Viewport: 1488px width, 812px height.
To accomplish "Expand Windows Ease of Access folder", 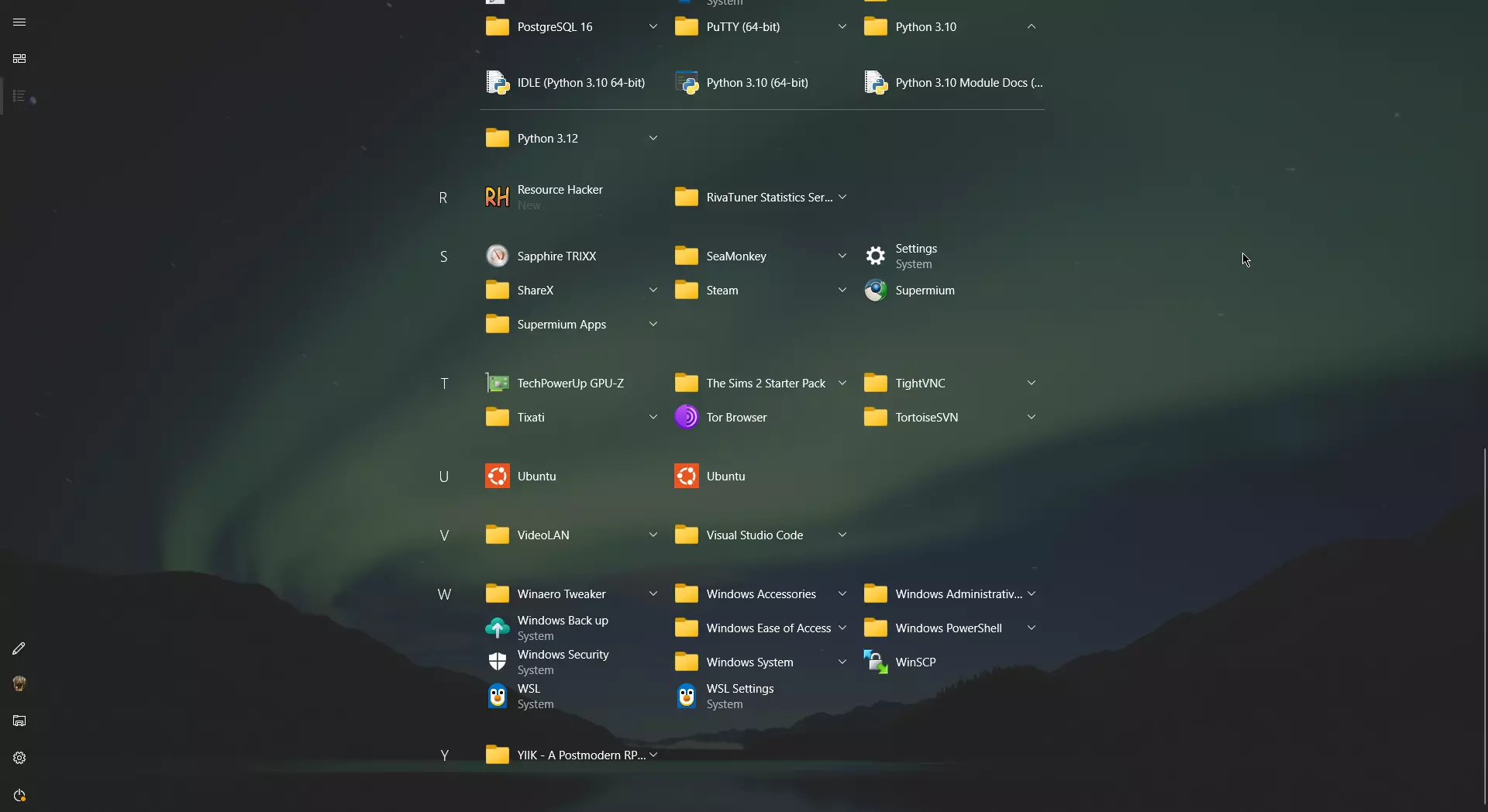I will [x=761, y=628].
